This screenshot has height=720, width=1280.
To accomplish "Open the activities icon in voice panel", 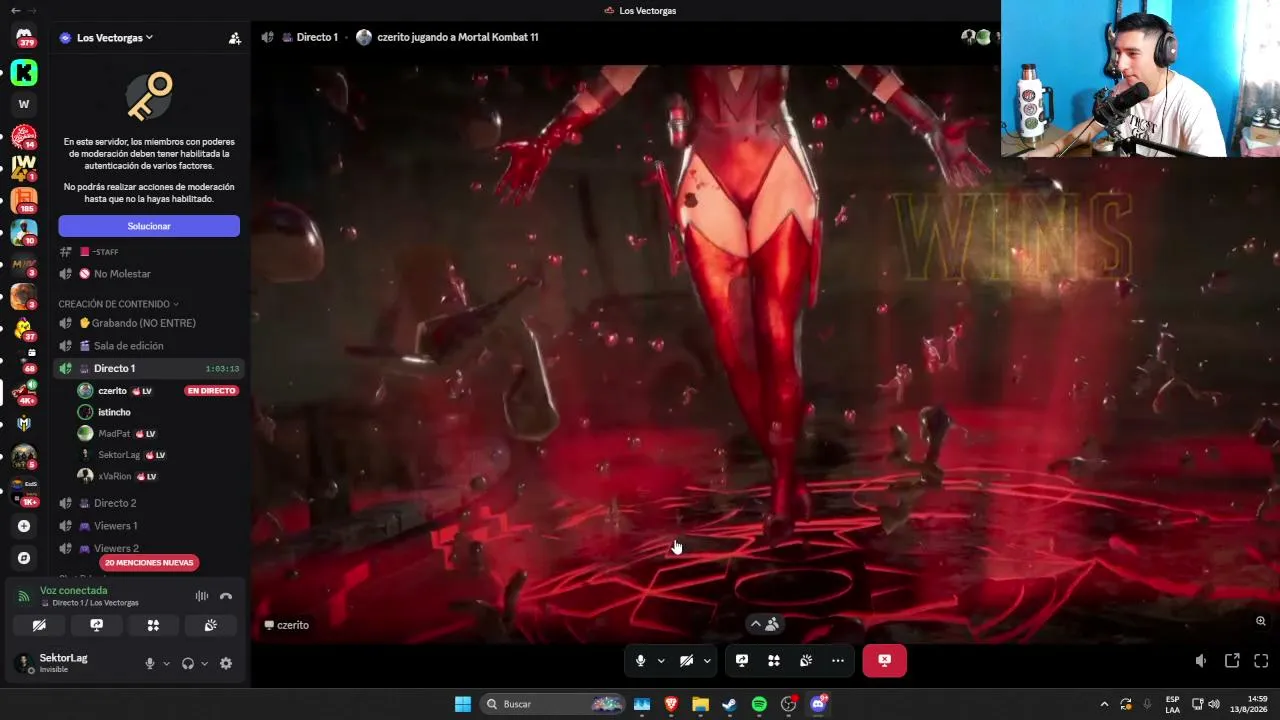I will coord(153,625).
